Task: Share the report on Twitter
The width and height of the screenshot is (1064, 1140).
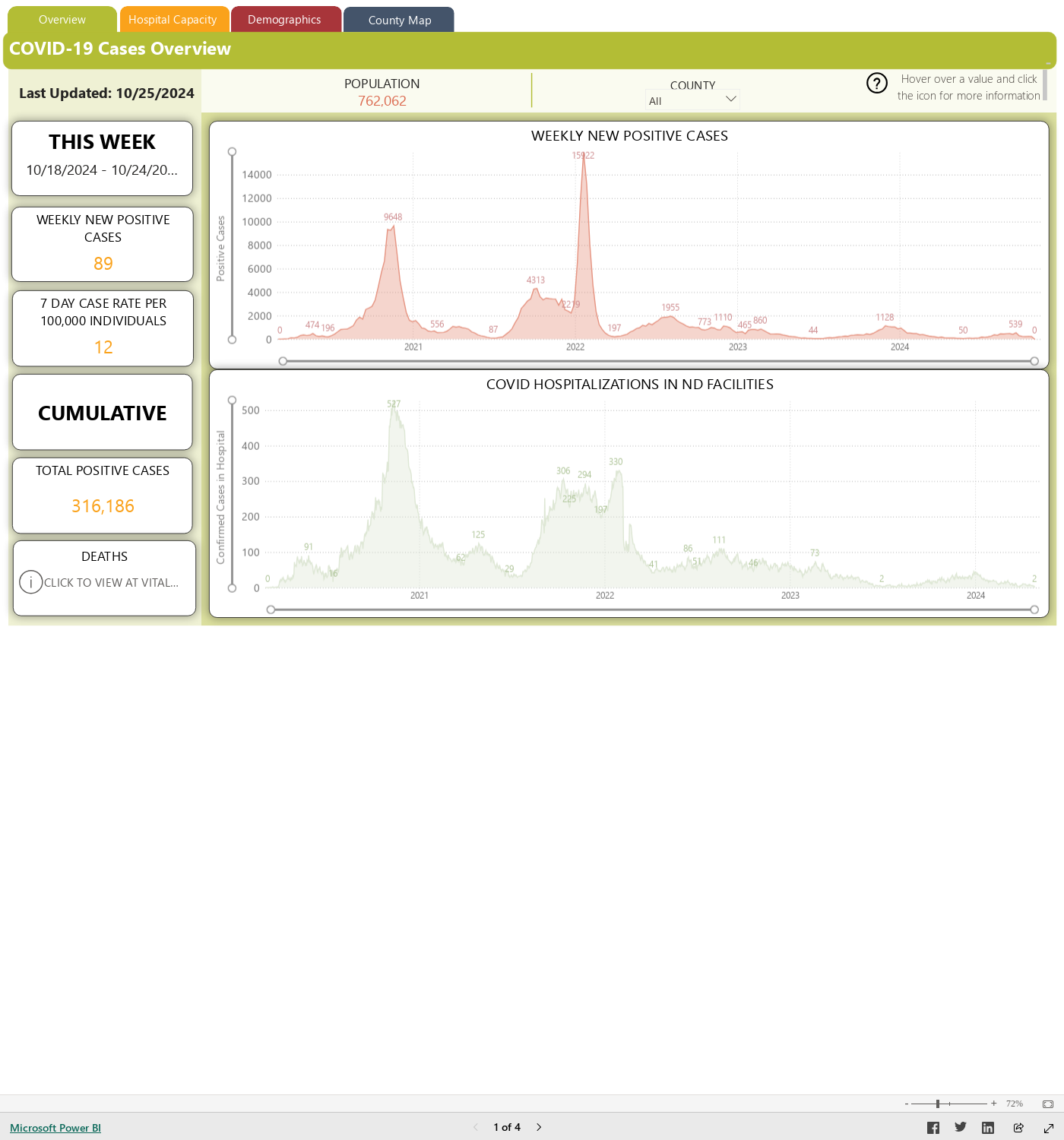Action: [x=961, y=1127]
